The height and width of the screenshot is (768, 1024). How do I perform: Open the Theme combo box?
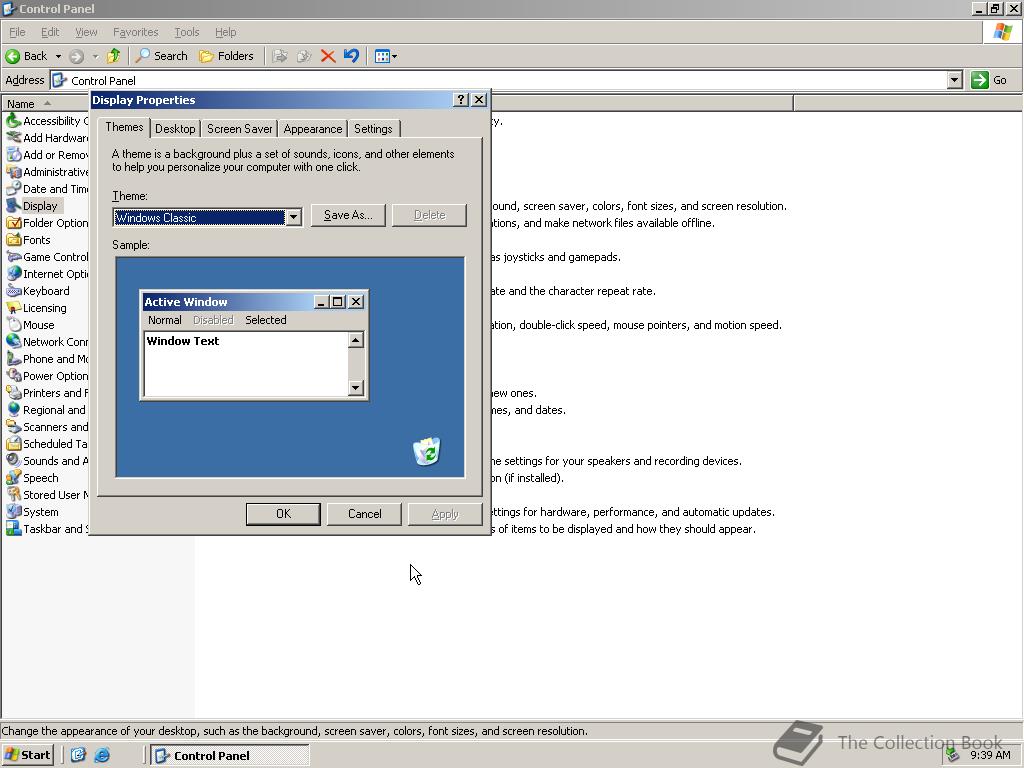(x=207, y=217)
